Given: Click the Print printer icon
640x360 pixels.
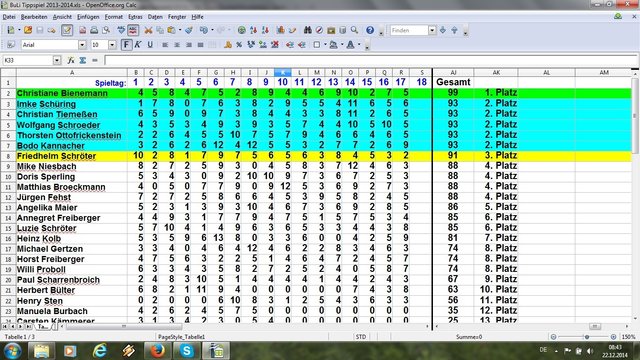Looking at the screenshot, I should [x=94, y=30].
